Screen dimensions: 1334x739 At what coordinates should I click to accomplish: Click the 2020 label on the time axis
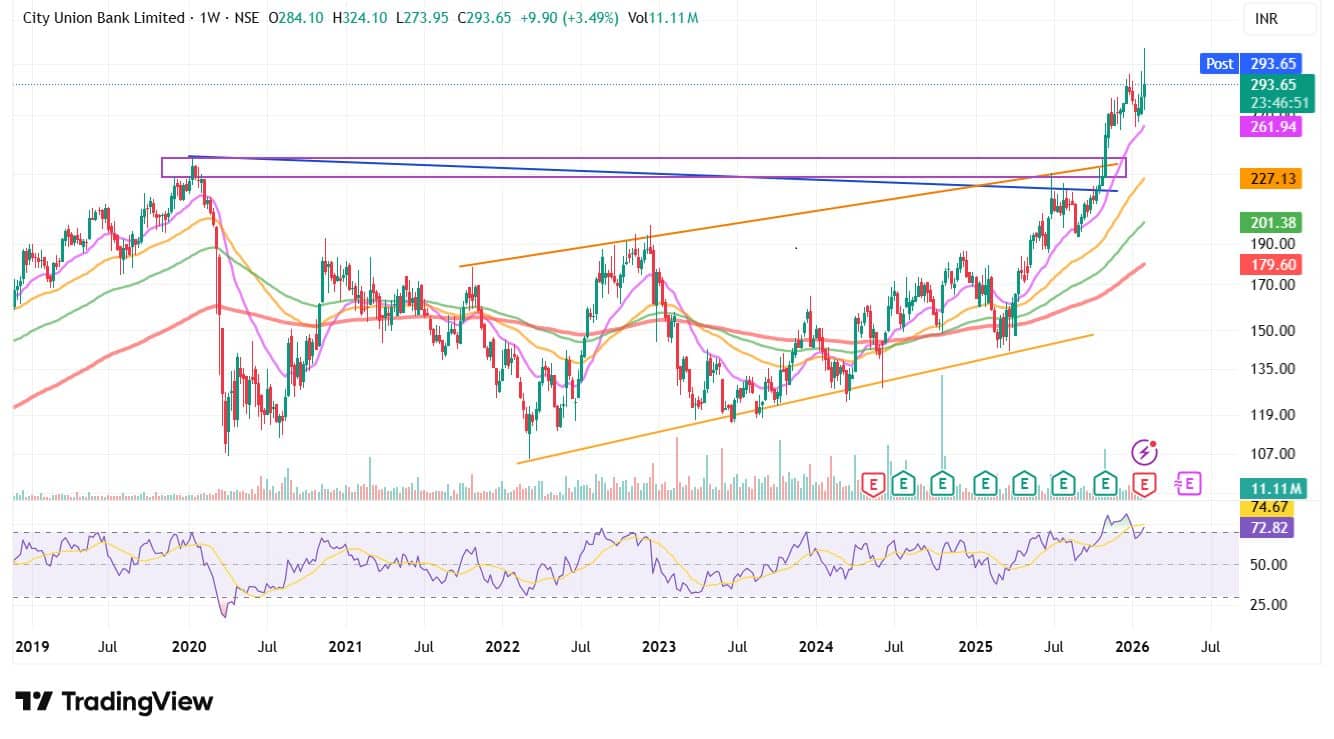[x=190, y=647]
